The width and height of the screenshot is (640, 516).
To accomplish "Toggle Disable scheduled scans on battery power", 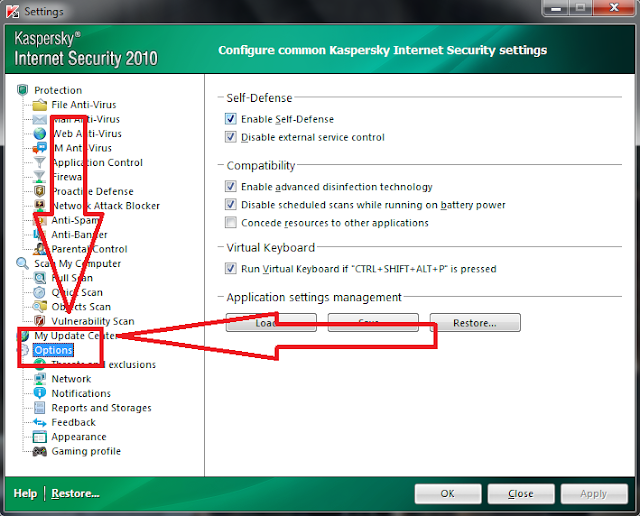I will 231,205.
